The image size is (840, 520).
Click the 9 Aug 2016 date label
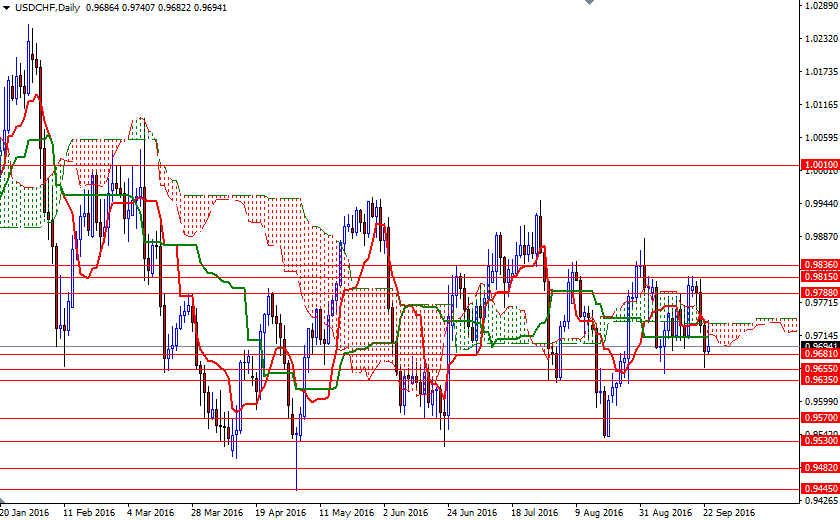(599, 513)
